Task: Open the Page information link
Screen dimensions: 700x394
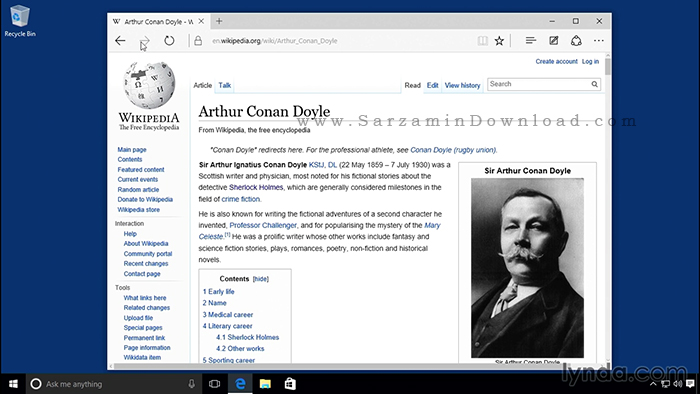Action: pyautogui.click(x=147, y=348)
